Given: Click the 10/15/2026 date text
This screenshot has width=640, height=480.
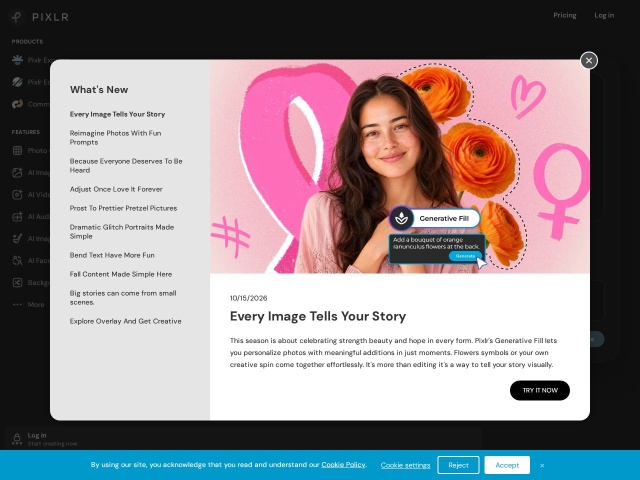Looking at the screenshot, I should [248, 298].
